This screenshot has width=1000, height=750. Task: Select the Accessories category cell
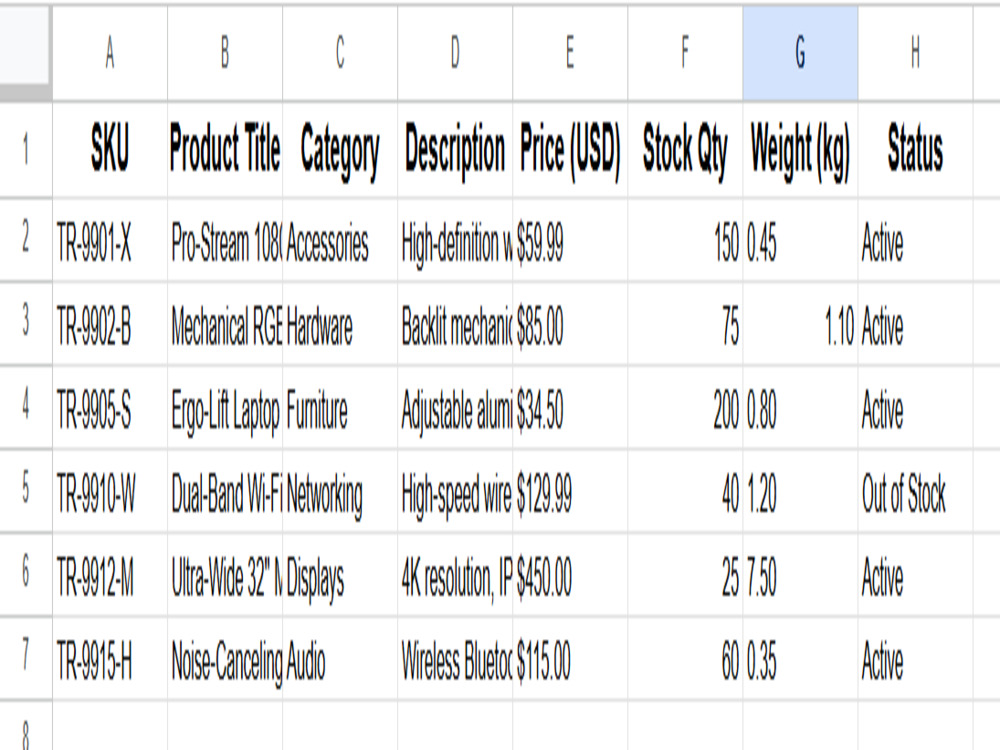340,240
